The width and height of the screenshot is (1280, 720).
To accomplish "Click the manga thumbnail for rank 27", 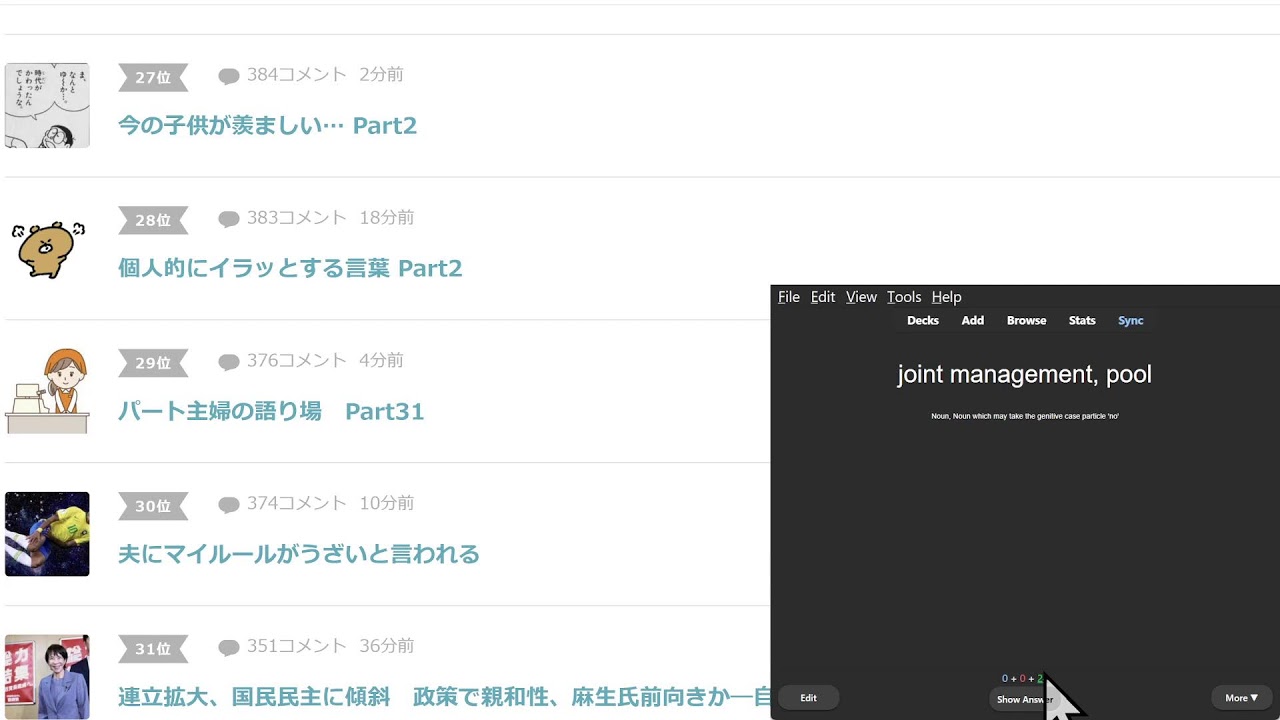I will click(x=47, y=105).
